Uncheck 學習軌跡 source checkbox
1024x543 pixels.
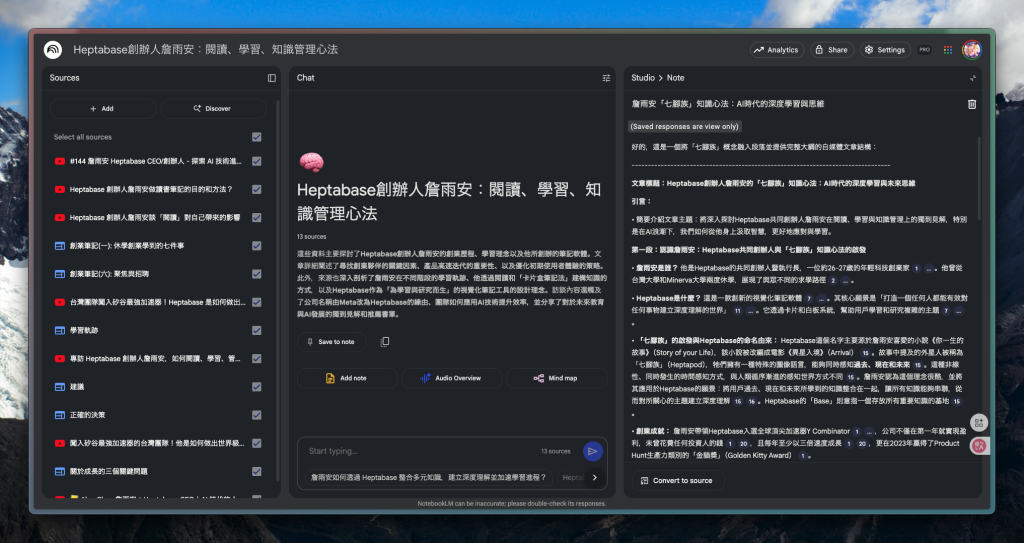click(x=257, y=331)
